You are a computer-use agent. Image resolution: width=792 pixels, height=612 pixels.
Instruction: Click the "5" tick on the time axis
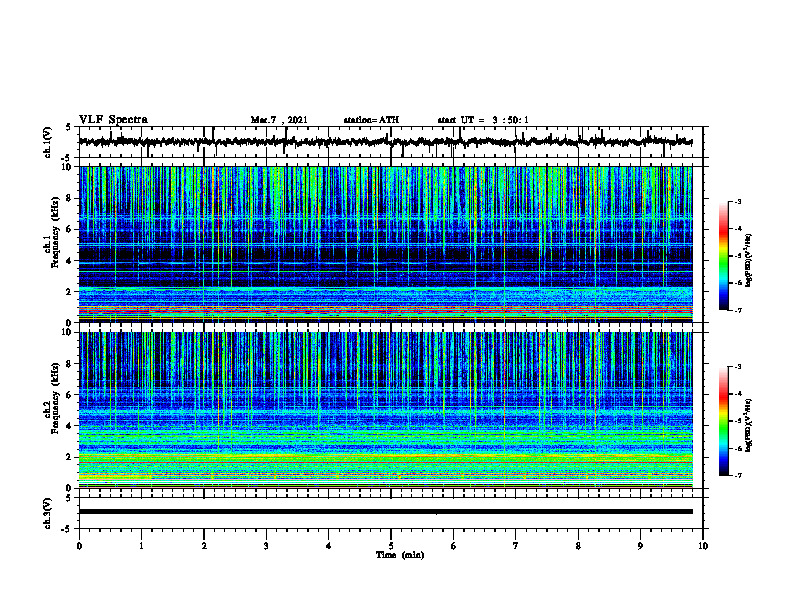(x=391, y=546)
